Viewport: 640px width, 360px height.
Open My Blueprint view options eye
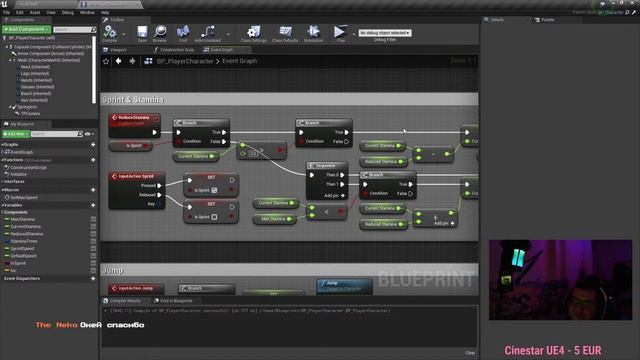pyautogui.click(x=89, y=134)
